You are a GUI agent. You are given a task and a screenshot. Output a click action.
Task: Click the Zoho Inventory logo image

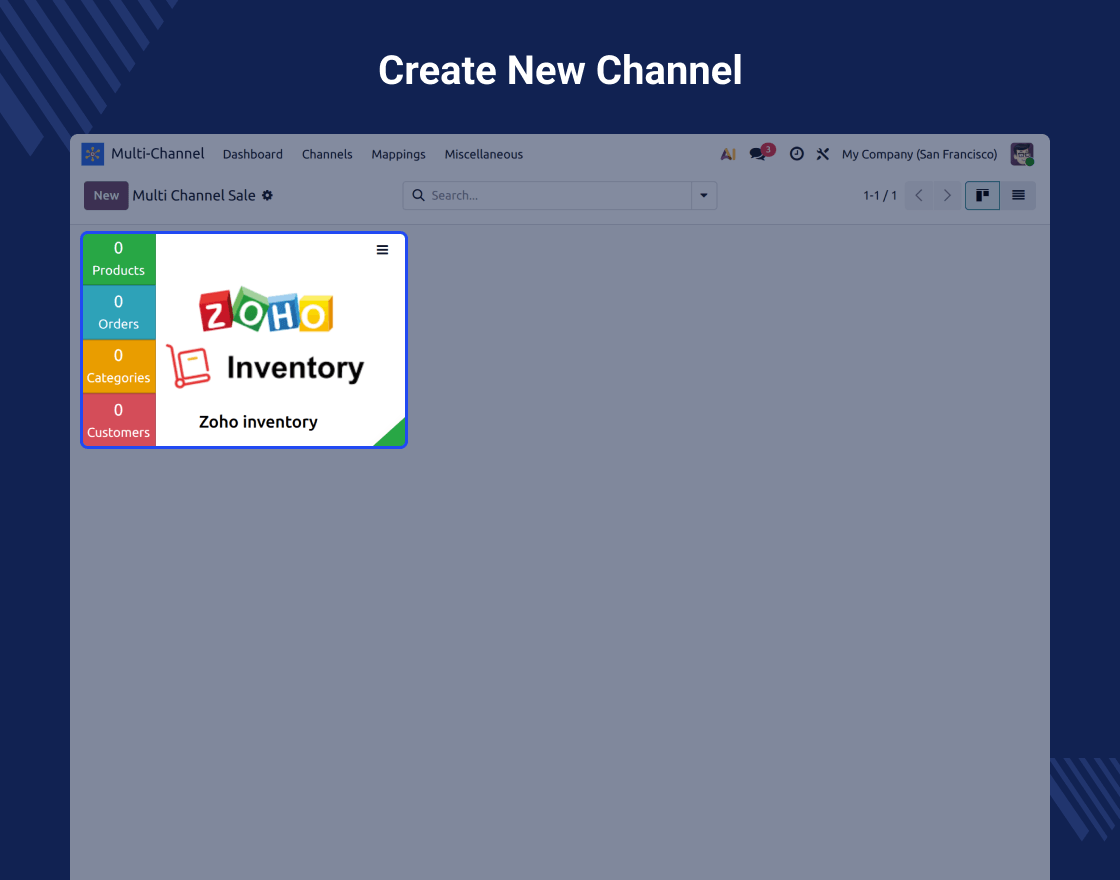[266, 337]
